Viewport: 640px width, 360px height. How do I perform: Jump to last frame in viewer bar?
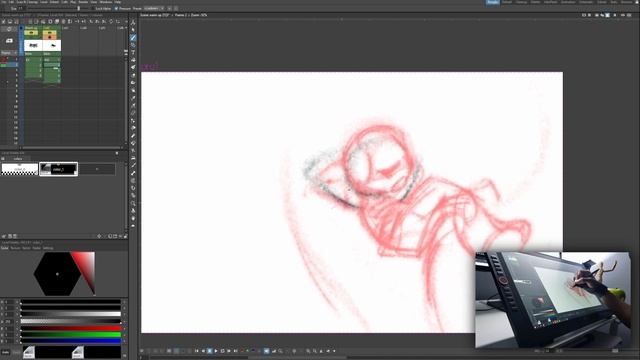coord(236,351)
